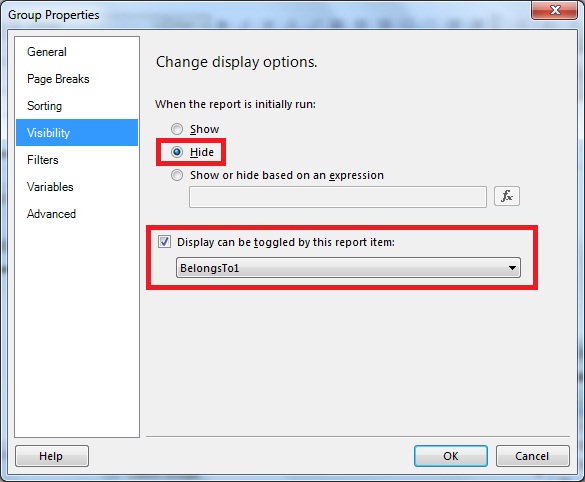Uncheck Display can be toggled checkbox

164,242
